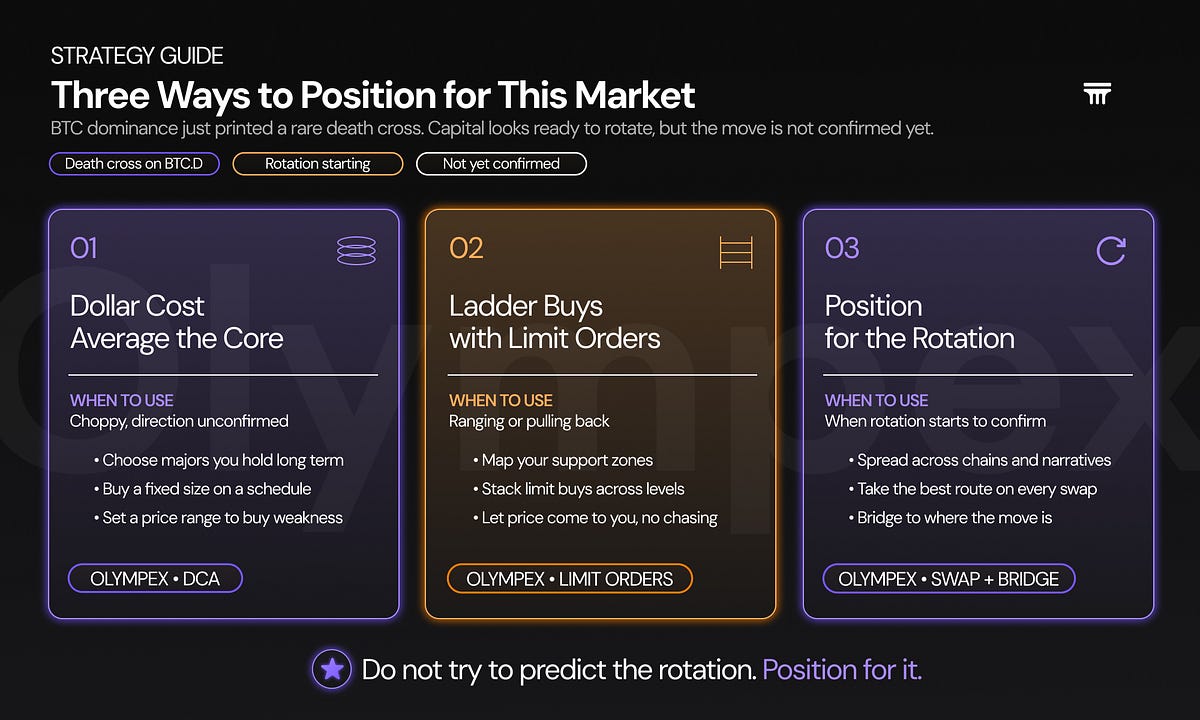Screen dimensions: 1200x720
Task: Select the "Not yet confirmed" tag
Action: click(x=501, y=163)
